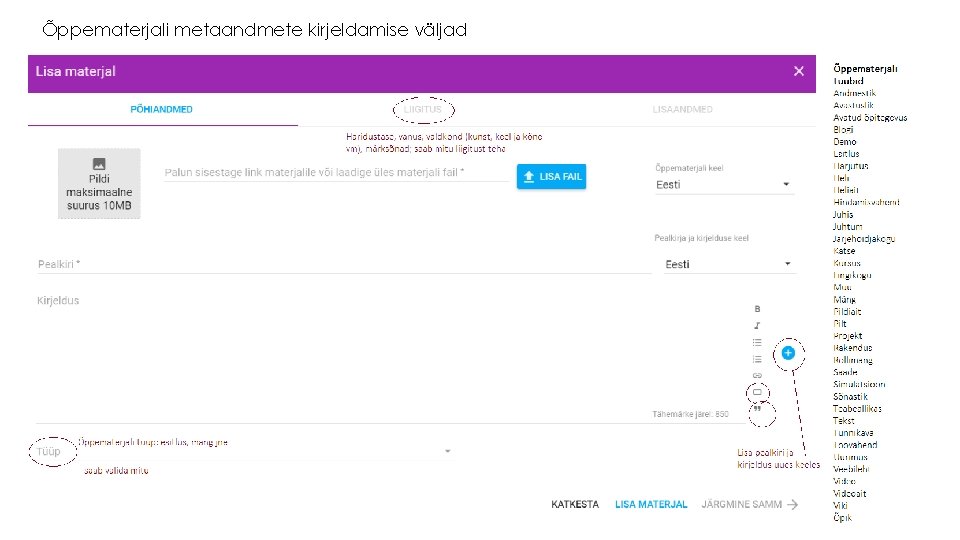This screenshot has width=960, height=540.
Task: Click 'Katse' in the material types list
Action: click(844, 251)
